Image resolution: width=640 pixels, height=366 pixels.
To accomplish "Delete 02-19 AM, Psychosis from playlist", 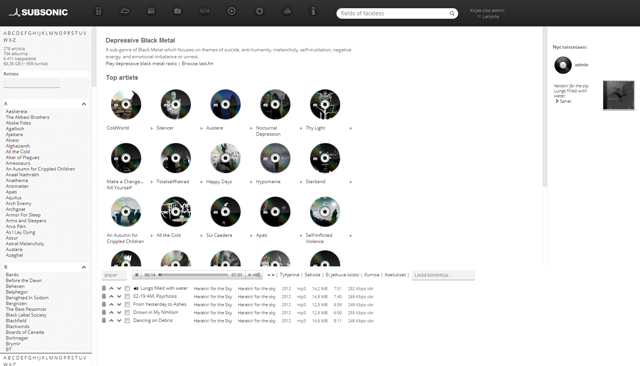I will tap(104, 296).
